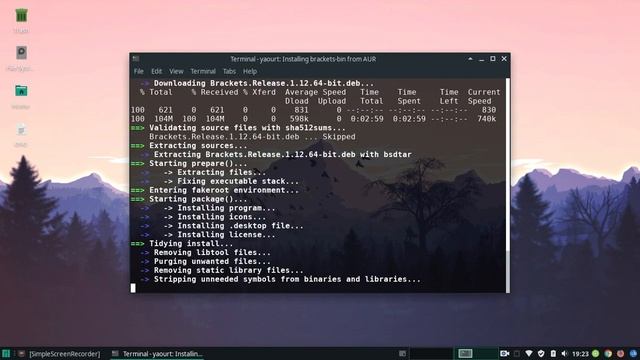
Task: Open the battery power tray icon
Action: point(553,353)
